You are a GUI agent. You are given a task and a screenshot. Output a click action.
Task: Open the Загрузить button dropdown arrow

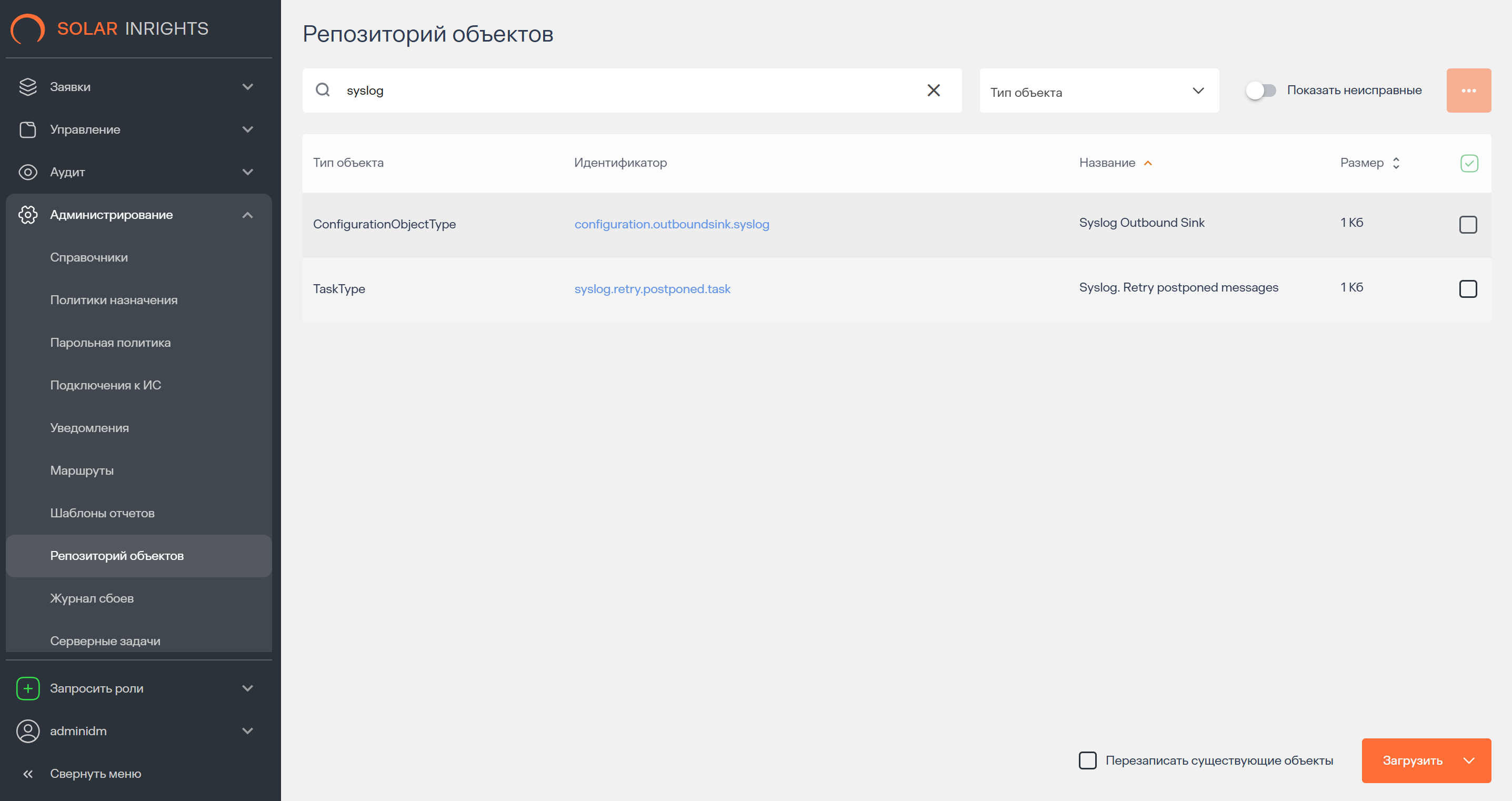coord(1468,760)
